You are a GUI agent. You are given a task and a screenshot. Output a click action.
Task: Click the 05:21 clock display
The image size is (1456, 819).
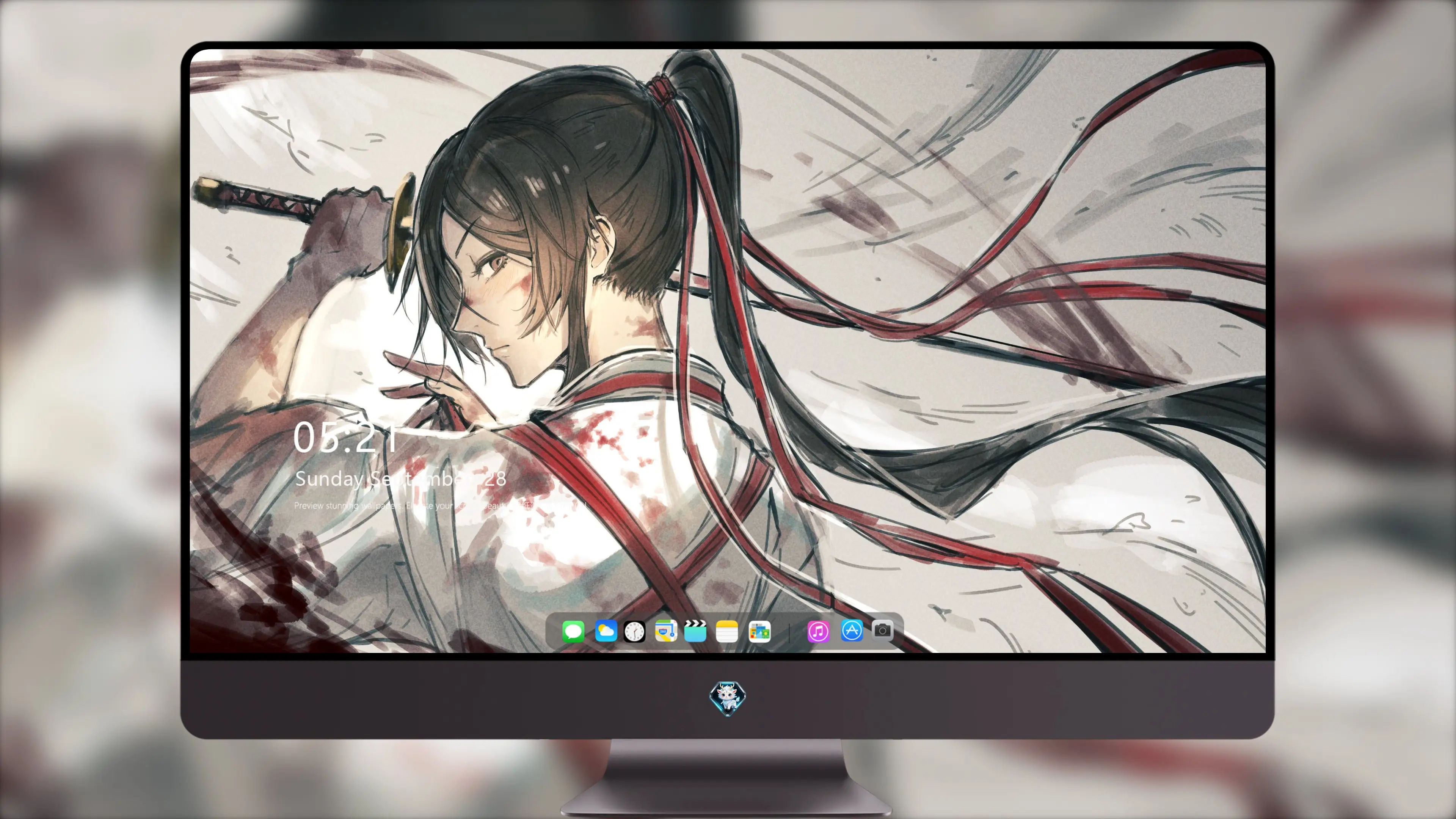click(344, 438)
